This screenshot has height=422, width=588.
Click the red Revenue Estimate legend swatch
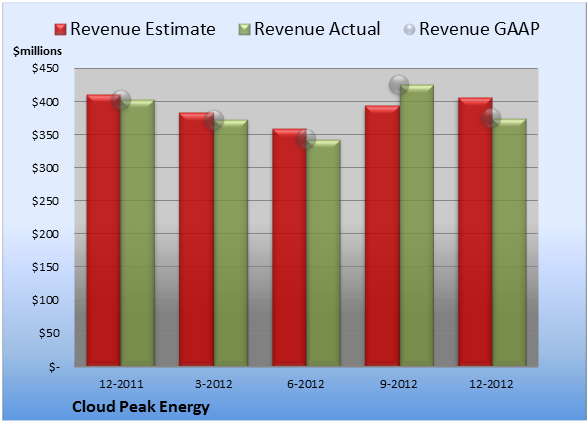click(x=60, y=30)
